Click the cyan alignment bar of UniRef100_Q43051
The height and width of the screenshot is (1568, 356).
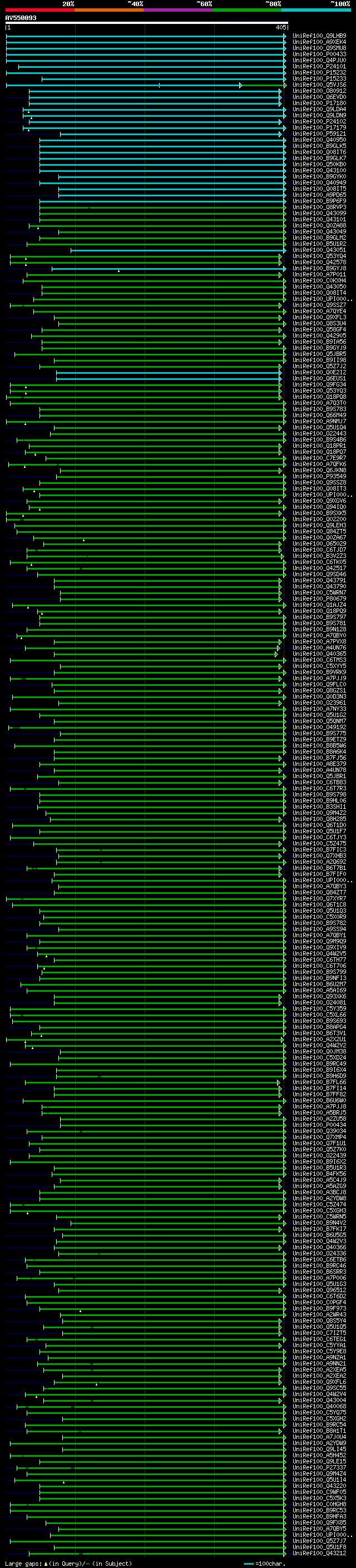tap(179, 250)
